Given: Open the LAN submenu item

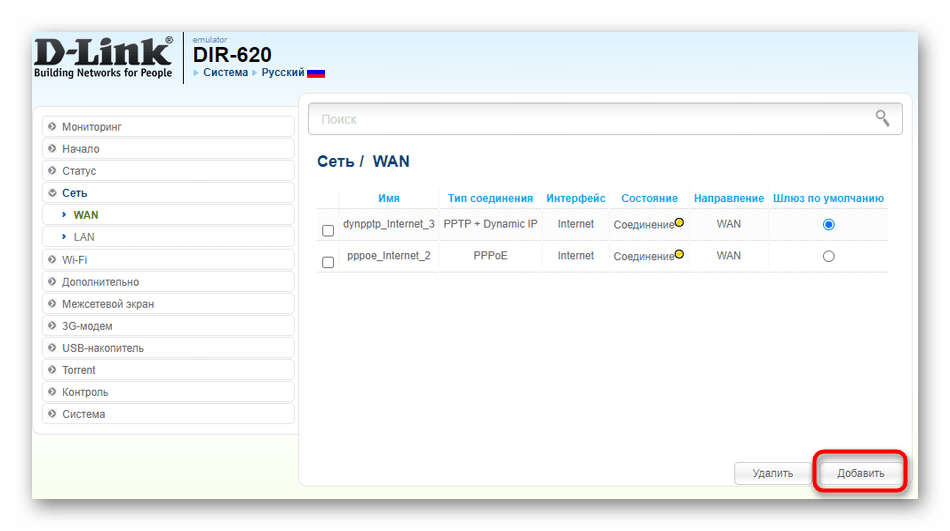Looking at the screenshot, I should click(84, 237).
